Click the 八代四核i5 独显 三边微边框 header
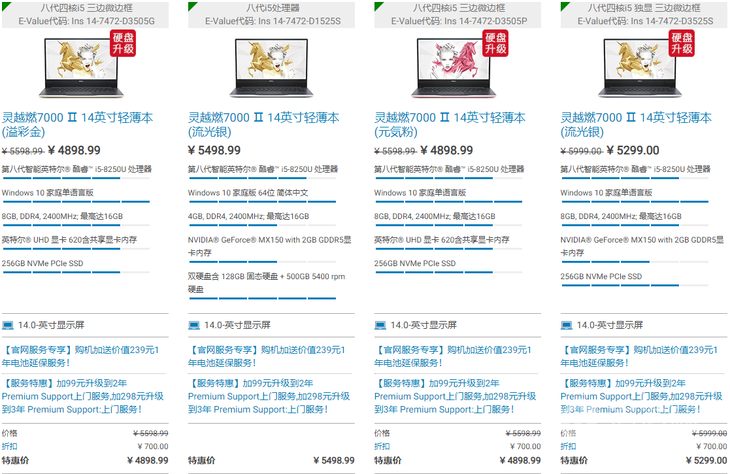The image size is (730, 474). (x=644, y=8)
